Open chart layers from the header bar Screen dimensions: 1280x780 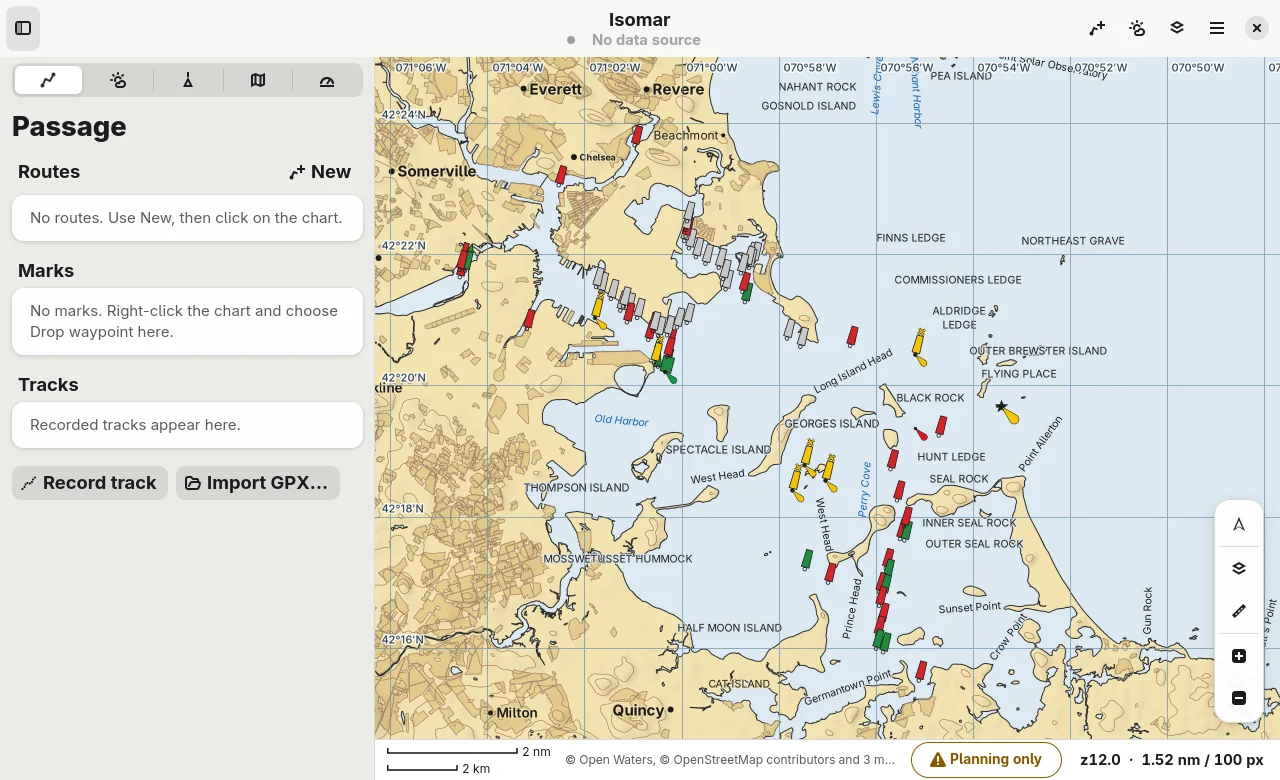[1177, 28]
